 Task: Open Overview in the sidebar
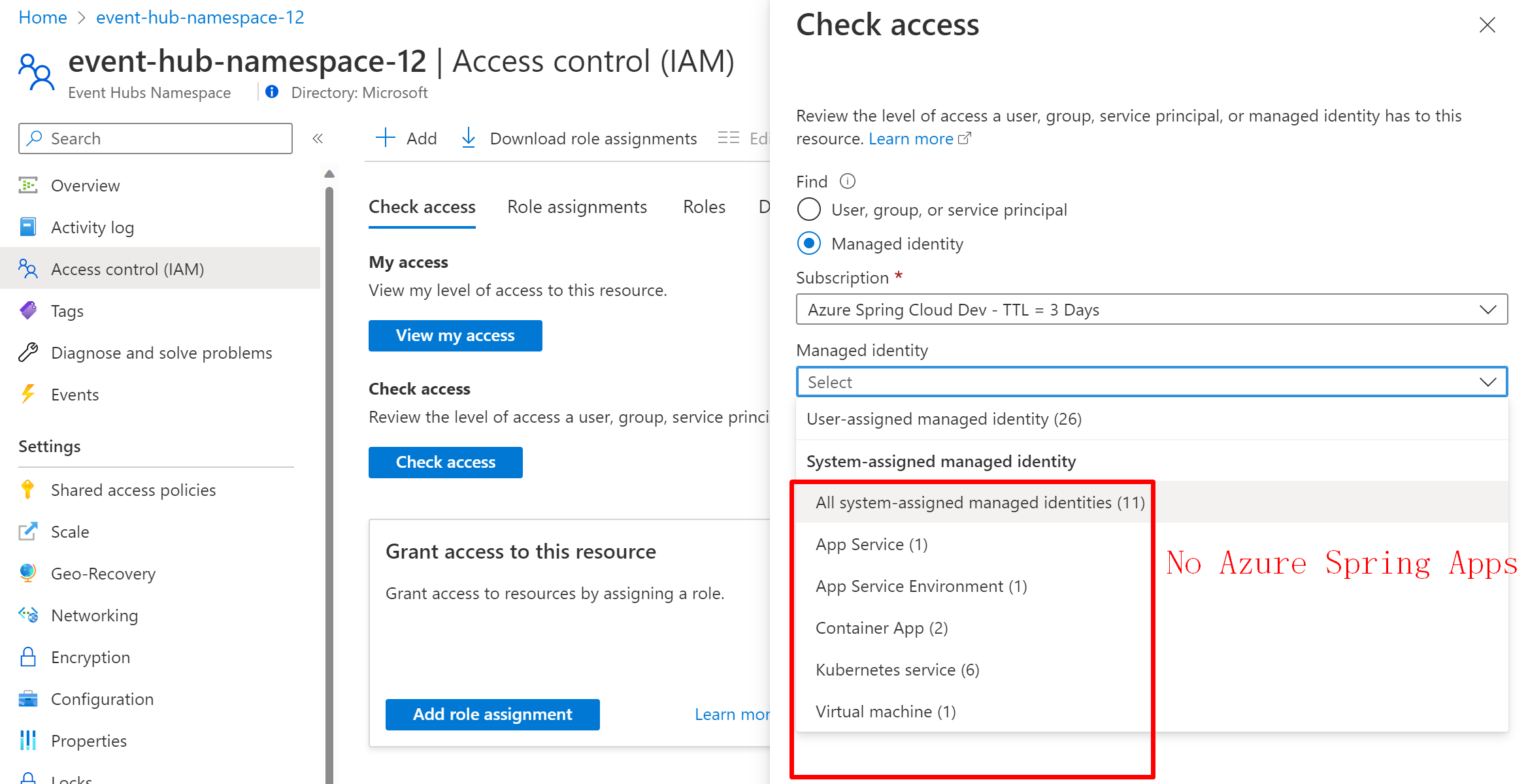160,186
